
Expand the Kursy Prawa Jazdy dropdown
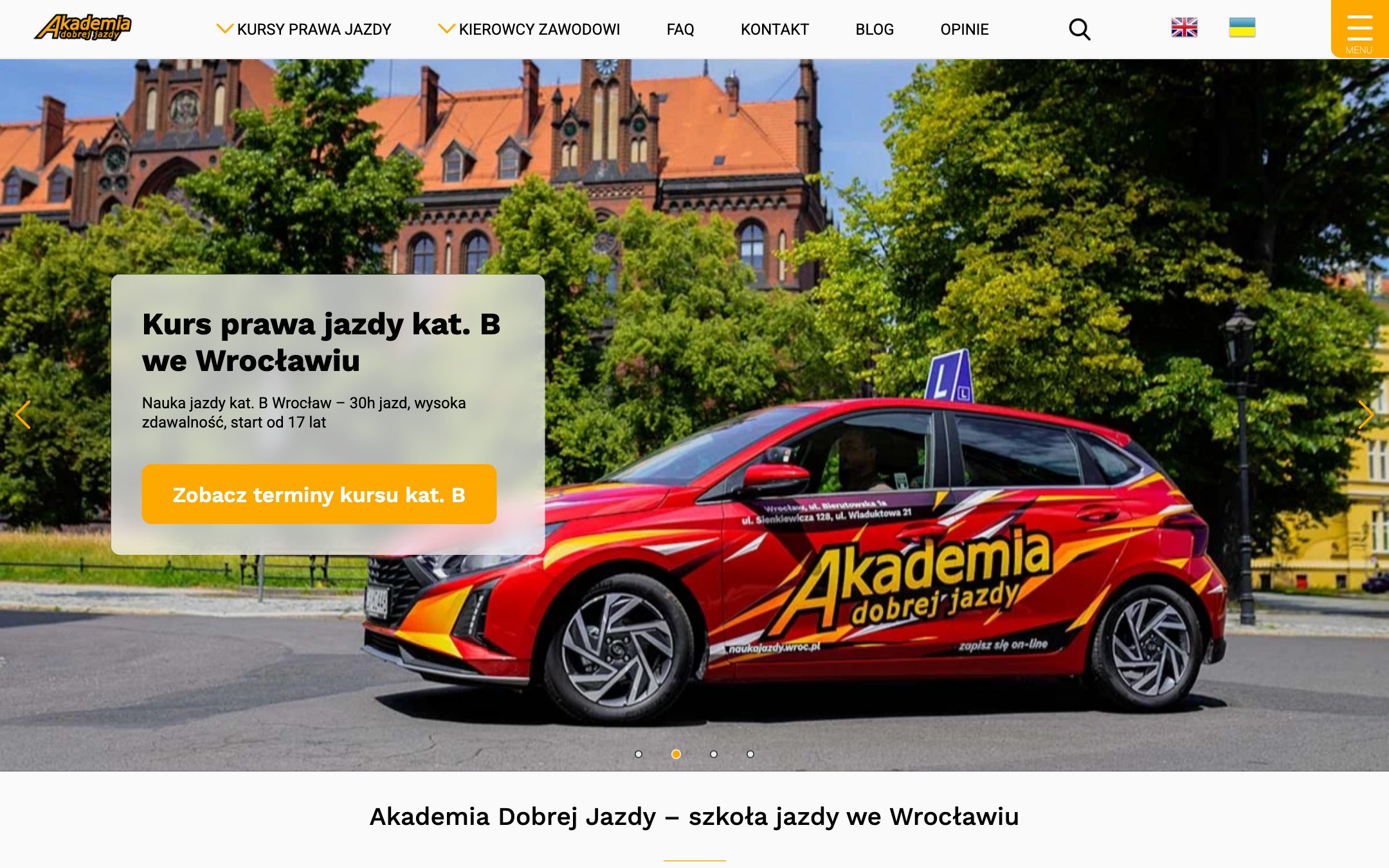pos(304,29)
